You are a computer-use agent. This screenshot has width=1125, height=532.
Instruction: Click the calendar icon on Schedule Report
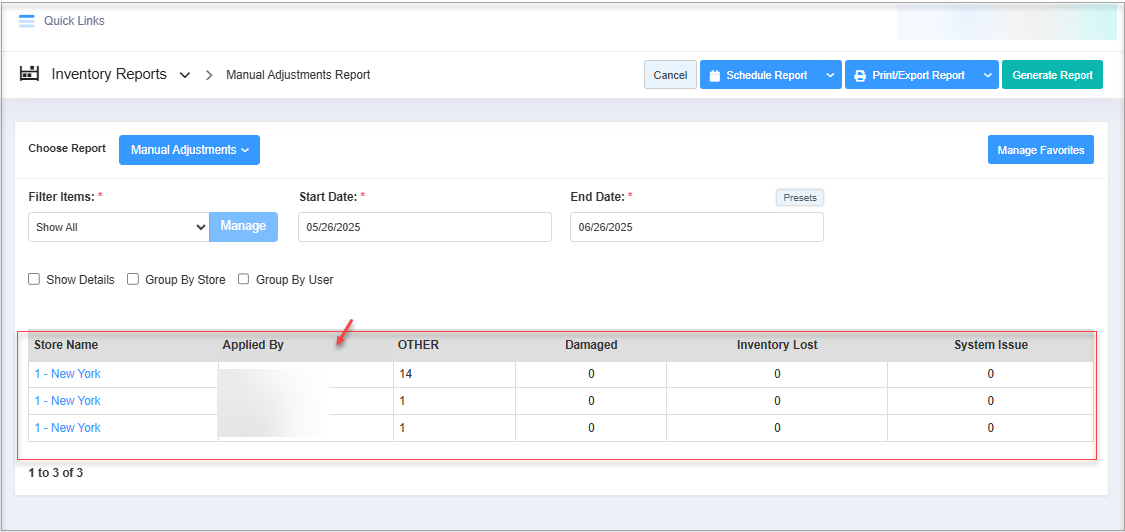pos(715,76)
